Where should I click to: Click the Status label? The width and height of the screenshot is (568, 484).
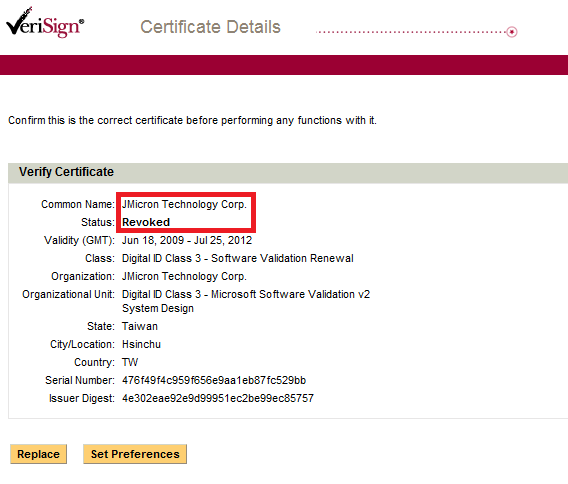pyautogui.click(x=98, y=222)
